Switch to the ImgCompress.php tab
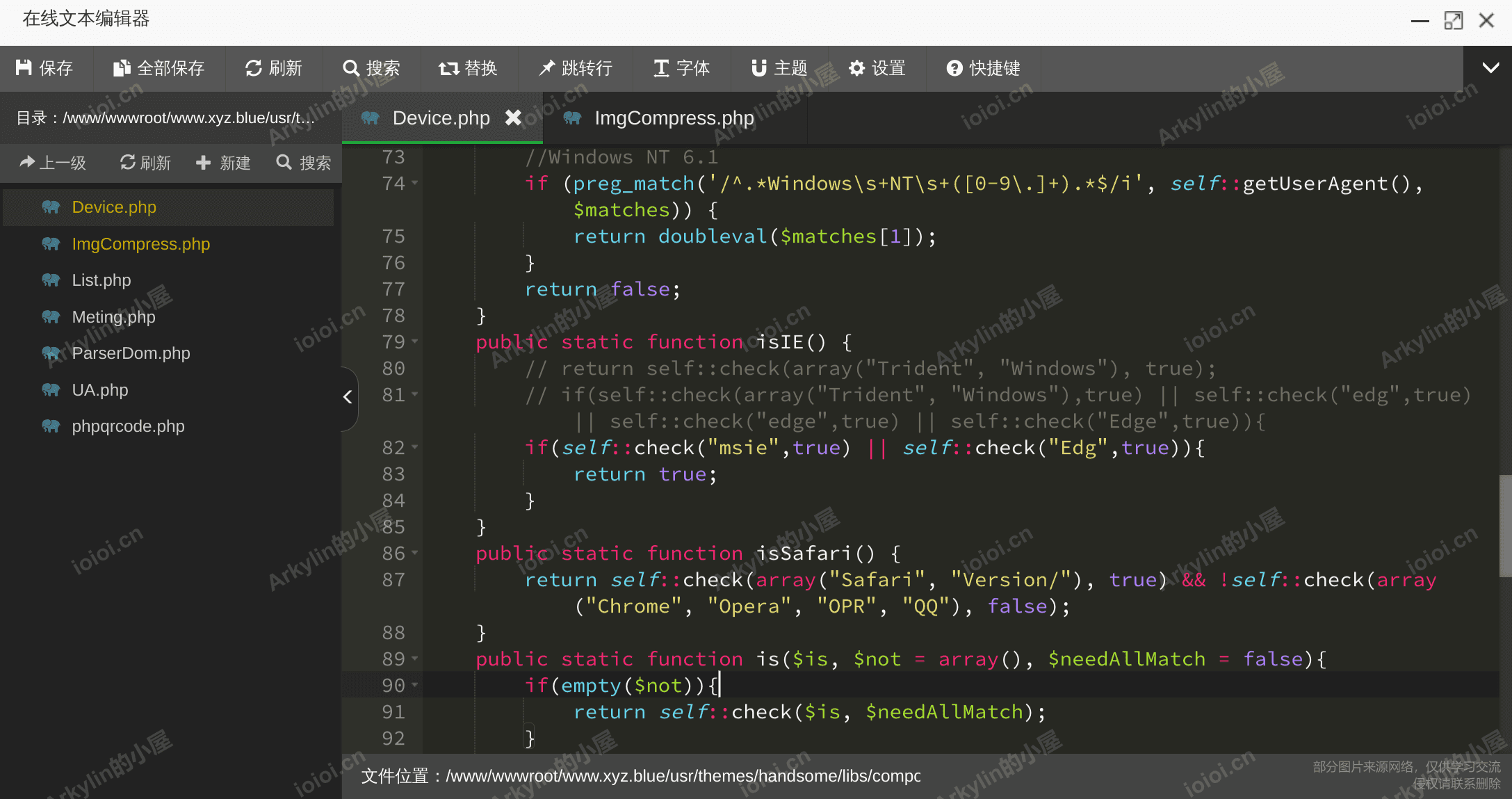1512x799 pixels. click(674, 118)
